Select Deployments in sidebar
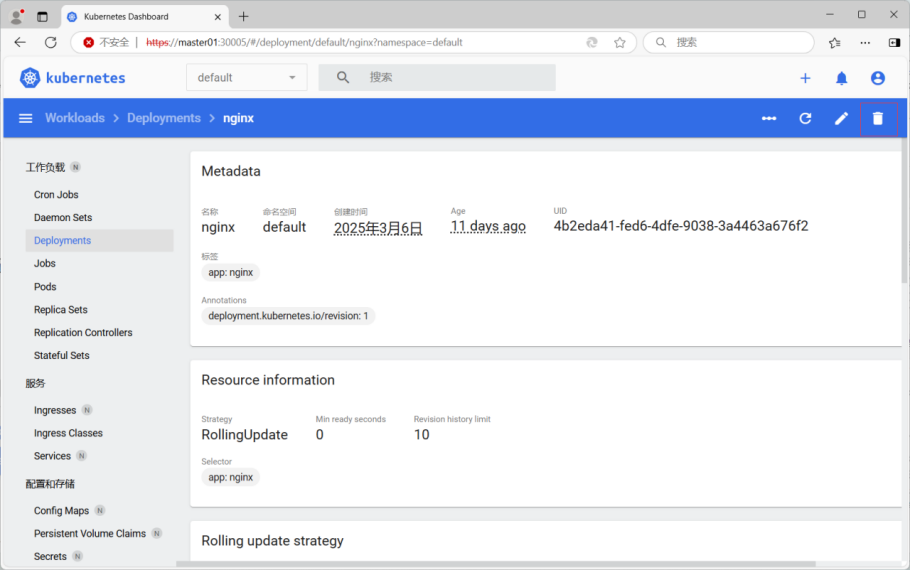Screen dimensions: 911x570 click(99, 241)
